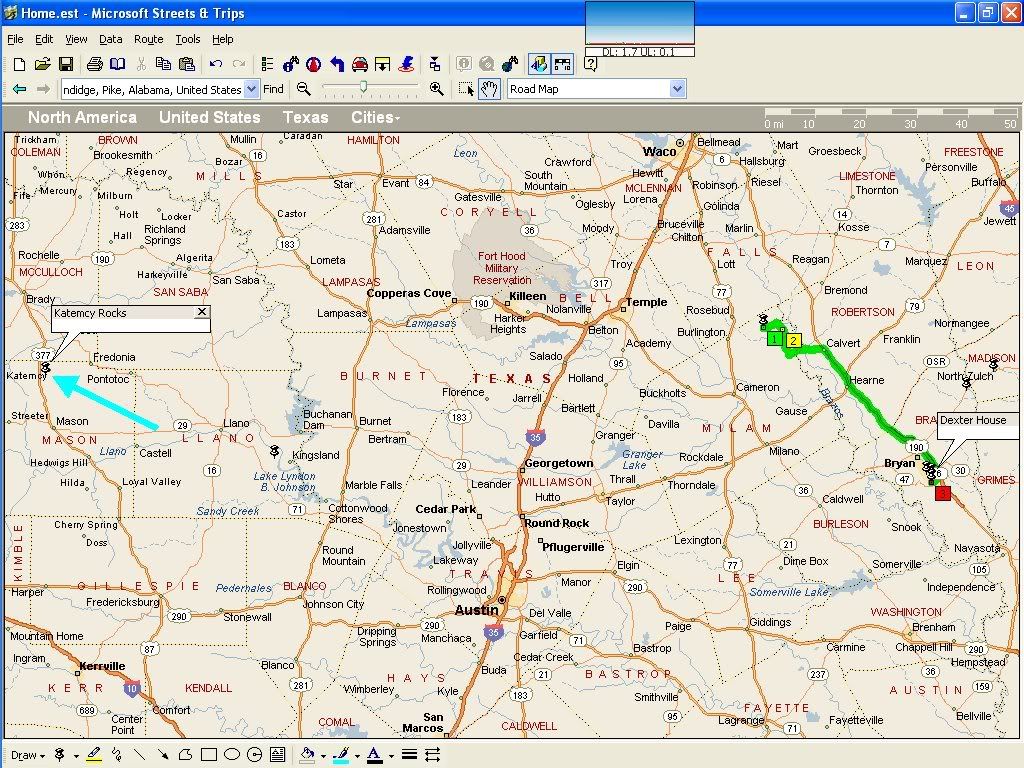Open the Cities breadcrumb dropdown
The height and width of the screenshot is (768, 1024).
coord(376,118)
